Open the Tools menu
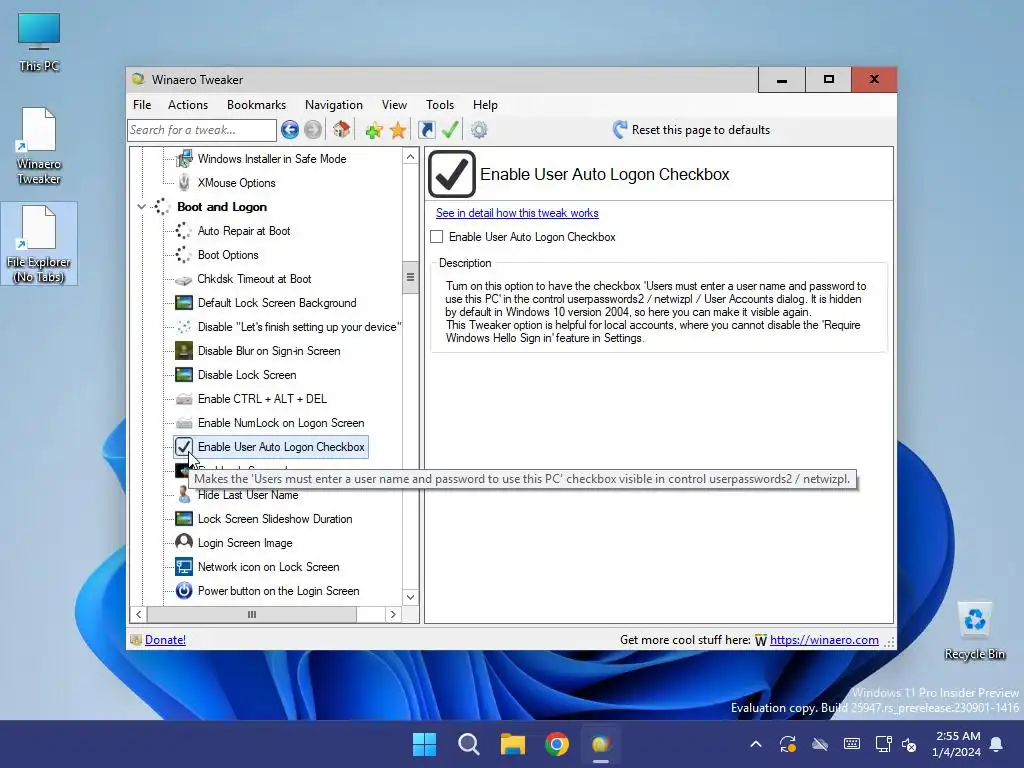 440,105
